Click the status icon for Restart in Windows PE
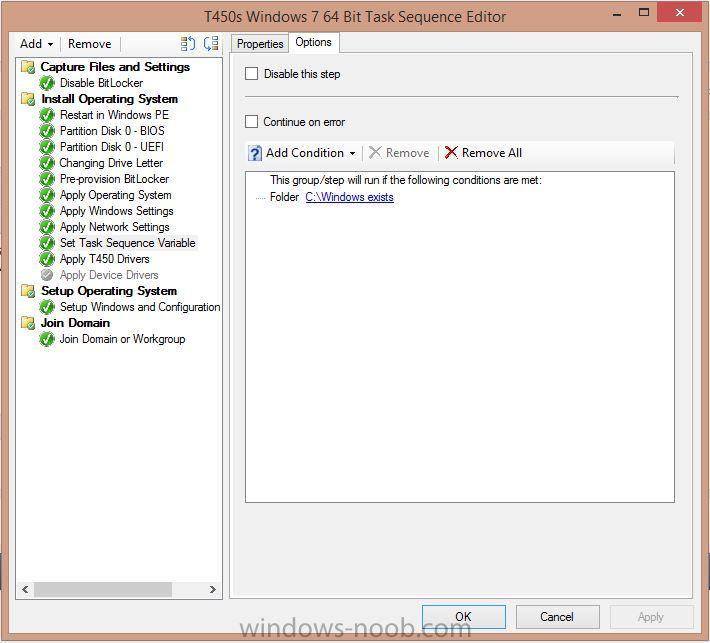This screenshot has width=710, height=643. (47, 115)
